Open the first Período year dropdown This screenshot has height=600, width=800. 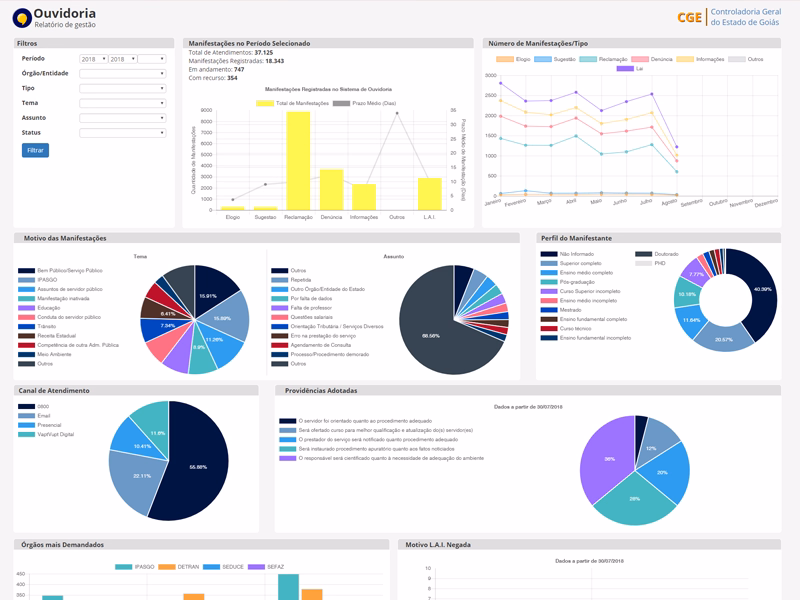(x=93, y=59)
